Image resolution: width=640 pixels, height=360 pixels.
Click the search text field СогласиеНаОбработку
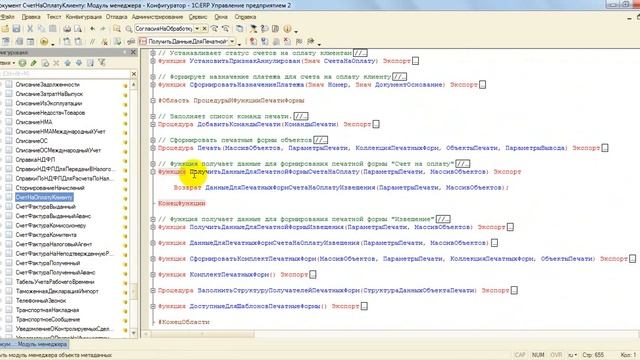click(x=164, y=29)
